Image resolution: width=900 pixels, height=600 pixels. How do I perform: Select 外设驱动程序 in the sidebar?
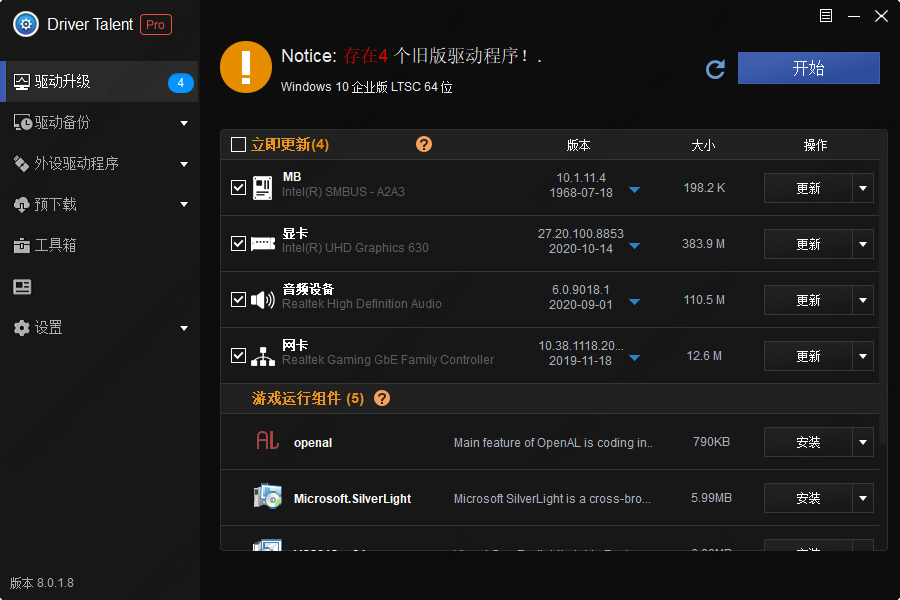click(99, 164)
